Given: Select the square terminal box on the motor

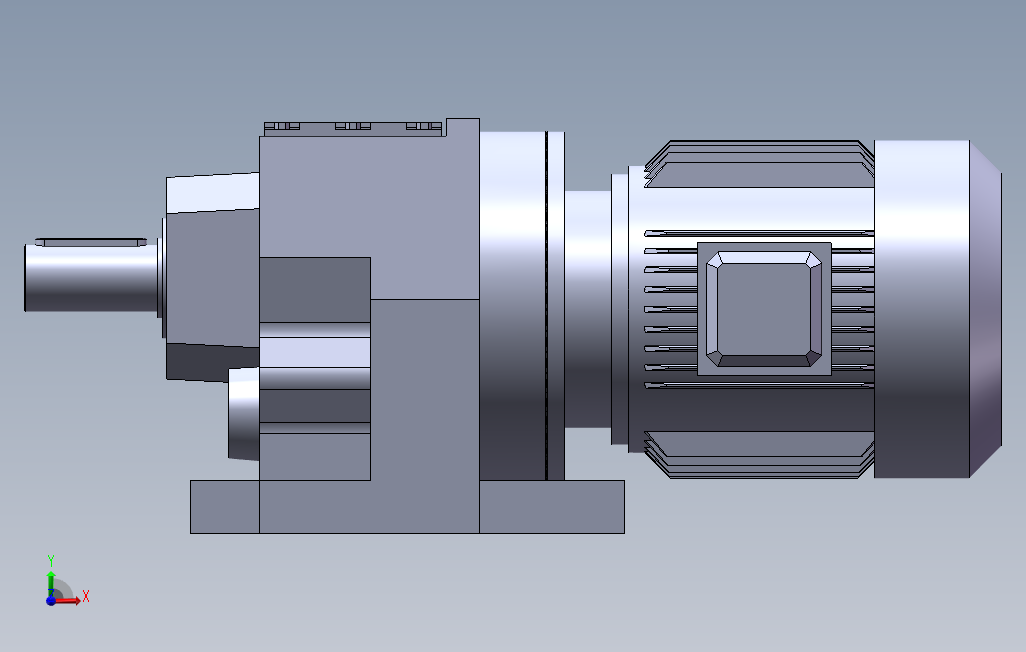Looking at the screenshot, I should coord(764,309).
